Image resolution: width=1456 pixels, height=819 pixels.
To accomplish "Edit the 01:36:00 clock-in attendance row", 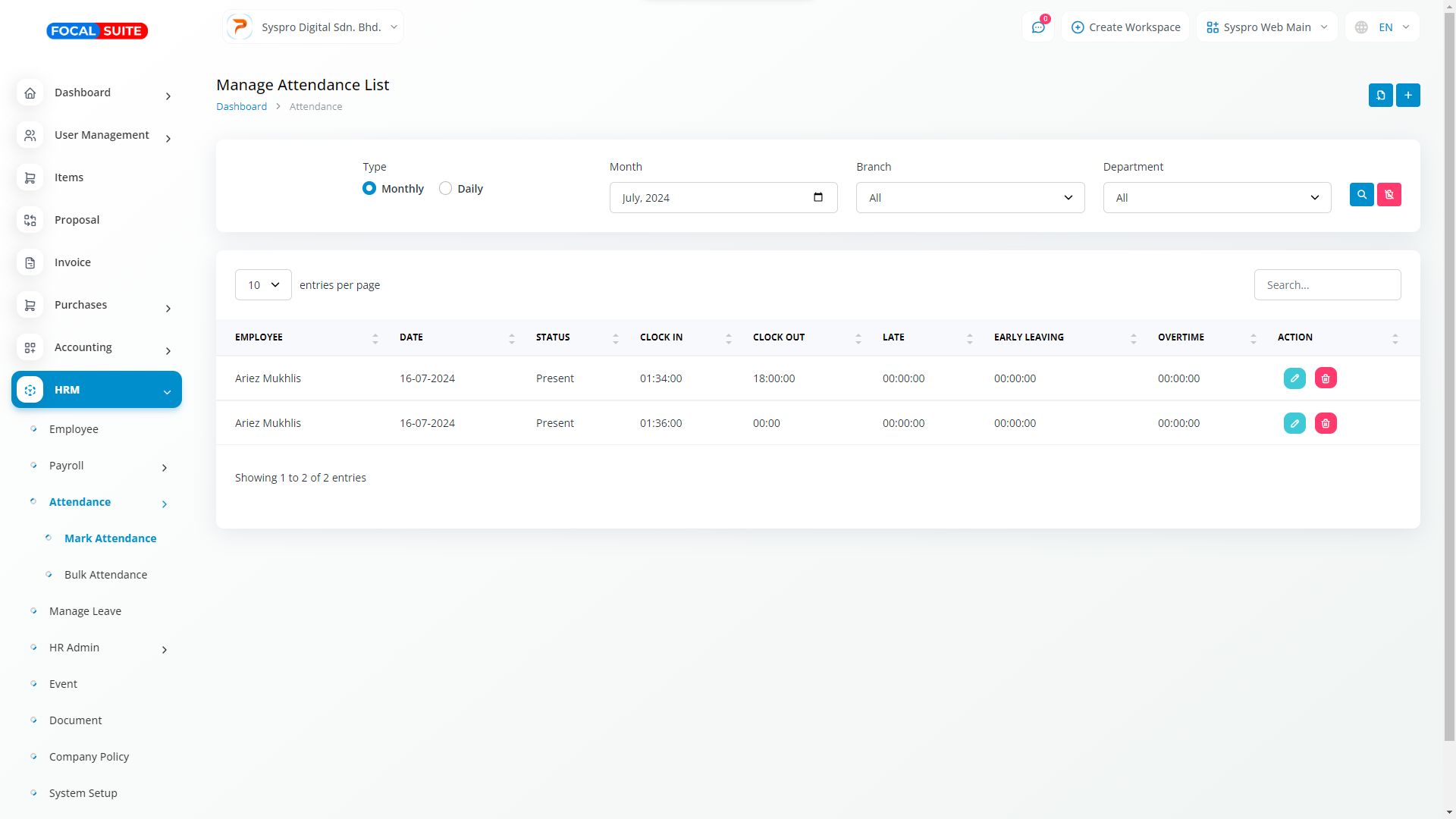I will [1294, 423].
